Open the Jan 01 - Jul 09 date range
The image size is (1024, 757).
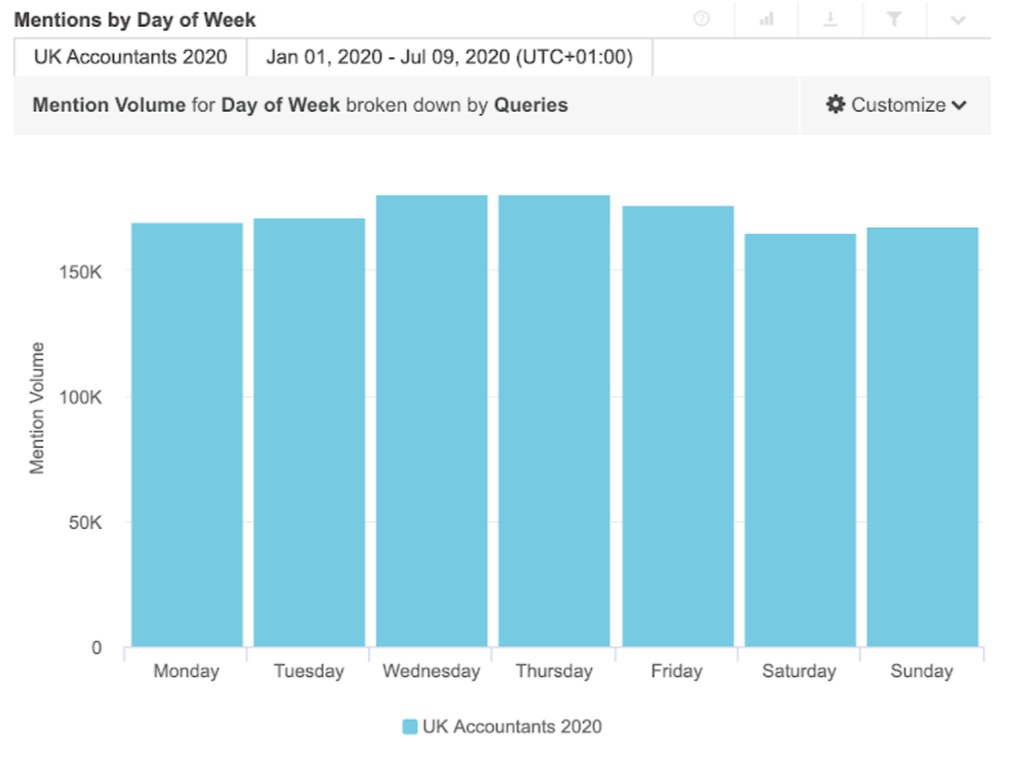click(449, 57)
